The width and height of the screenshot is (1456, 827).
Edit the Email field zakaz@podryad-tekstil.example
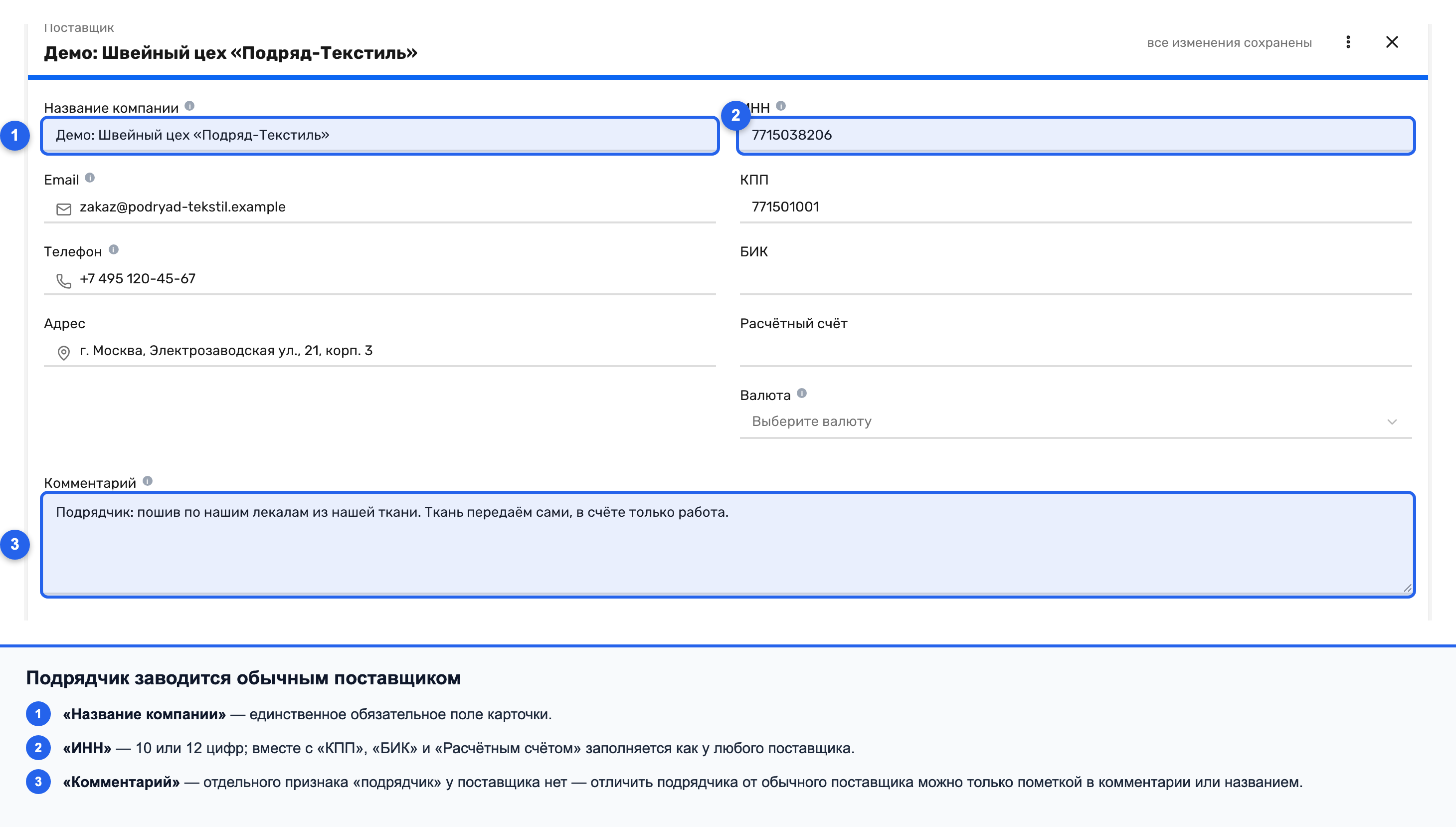[380, 207]
